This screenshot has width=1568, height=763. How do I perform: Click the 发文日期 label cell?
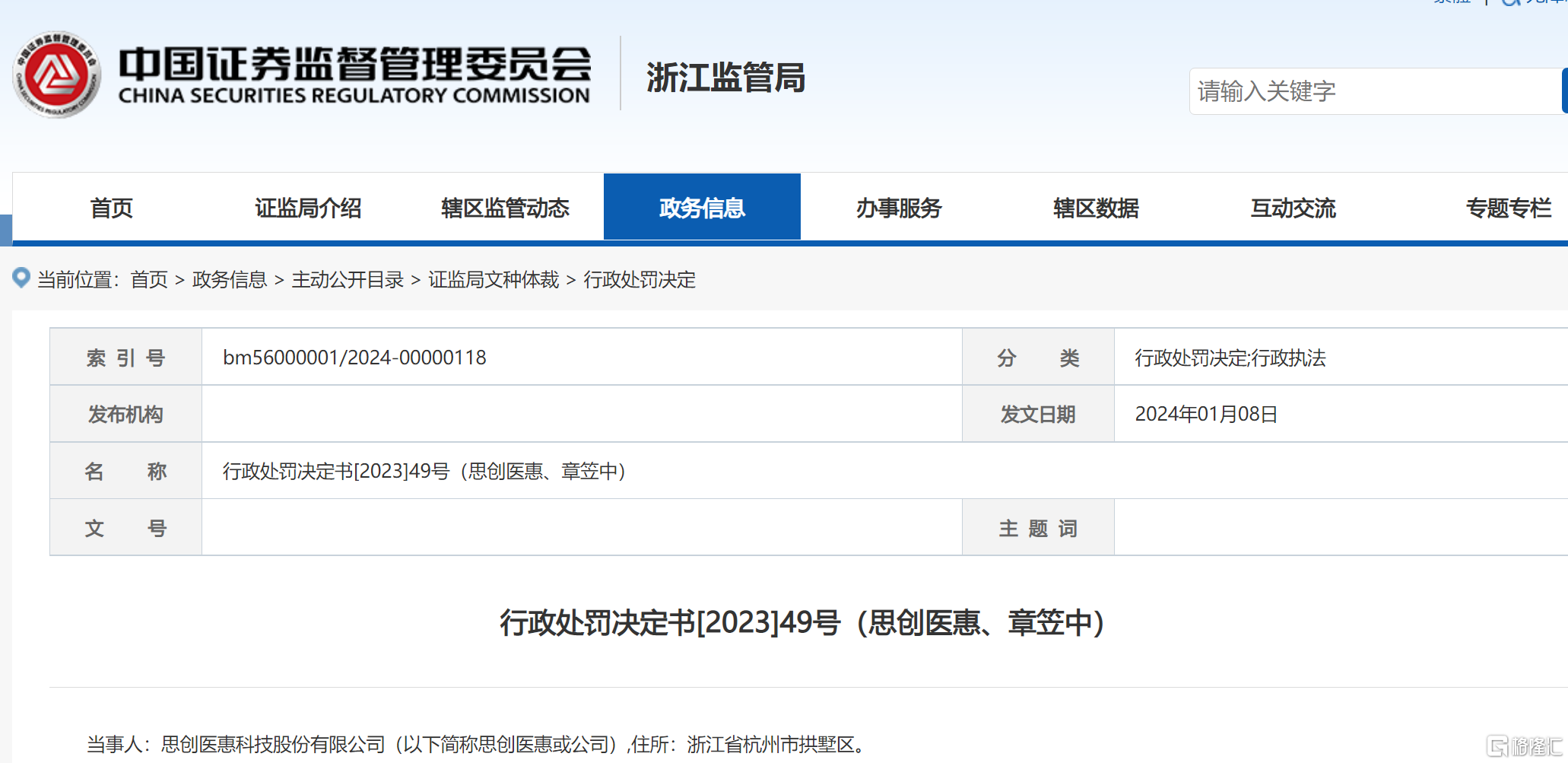(x=1038, y=414)
